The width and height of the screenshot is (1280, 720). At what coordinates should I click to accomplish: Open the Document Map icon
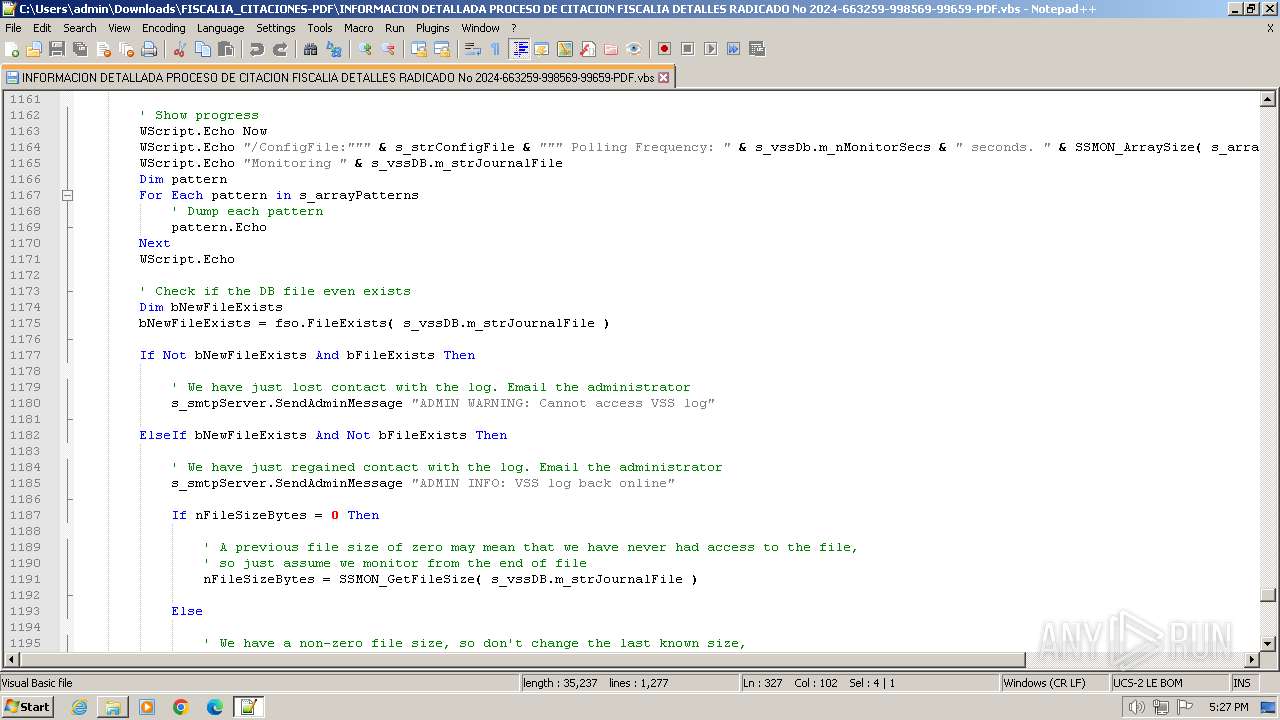(565, 49)
